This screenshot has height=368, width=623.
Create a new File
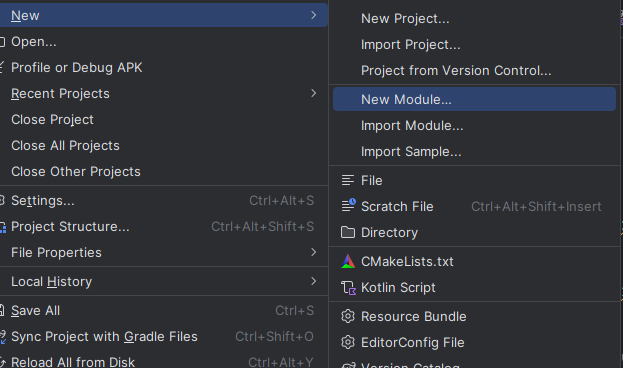click(474, 180)
